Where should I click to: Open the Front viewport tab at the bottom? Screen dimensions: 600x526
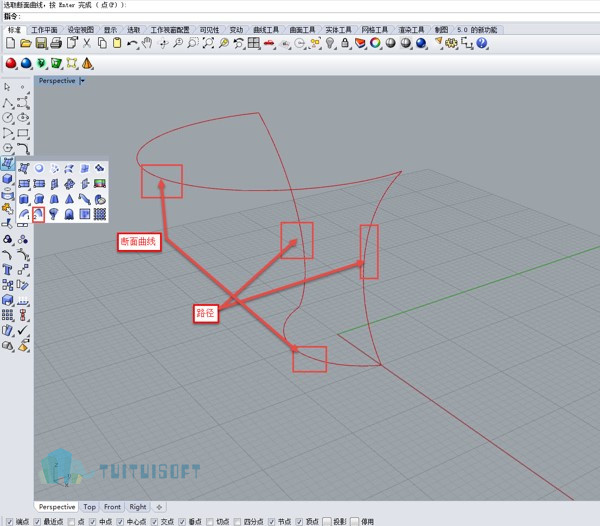pyautogui.click(x=112, y=507)
